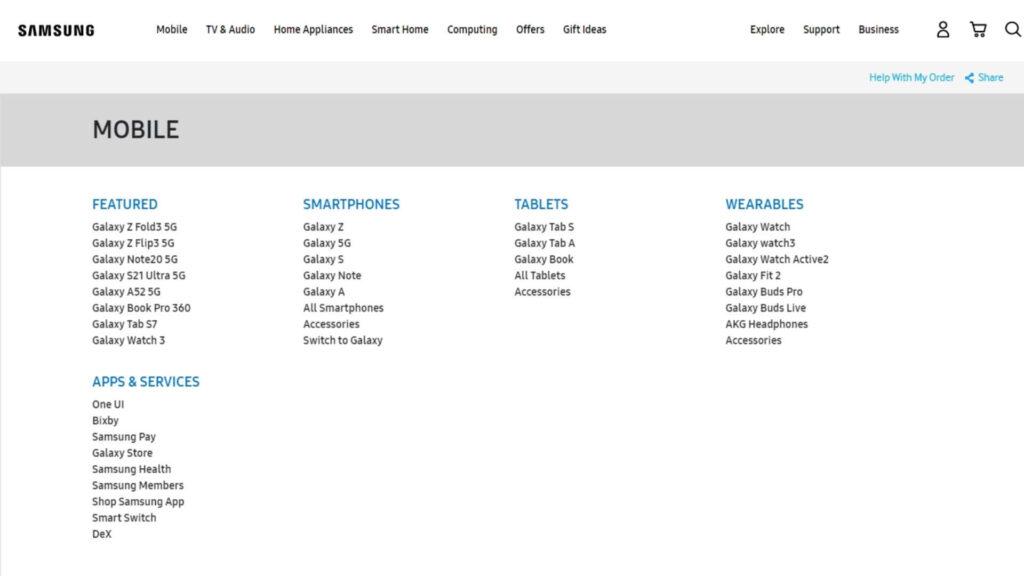Select Galaxy Note20 5G

pyautogui.click(x=135, y=259)
